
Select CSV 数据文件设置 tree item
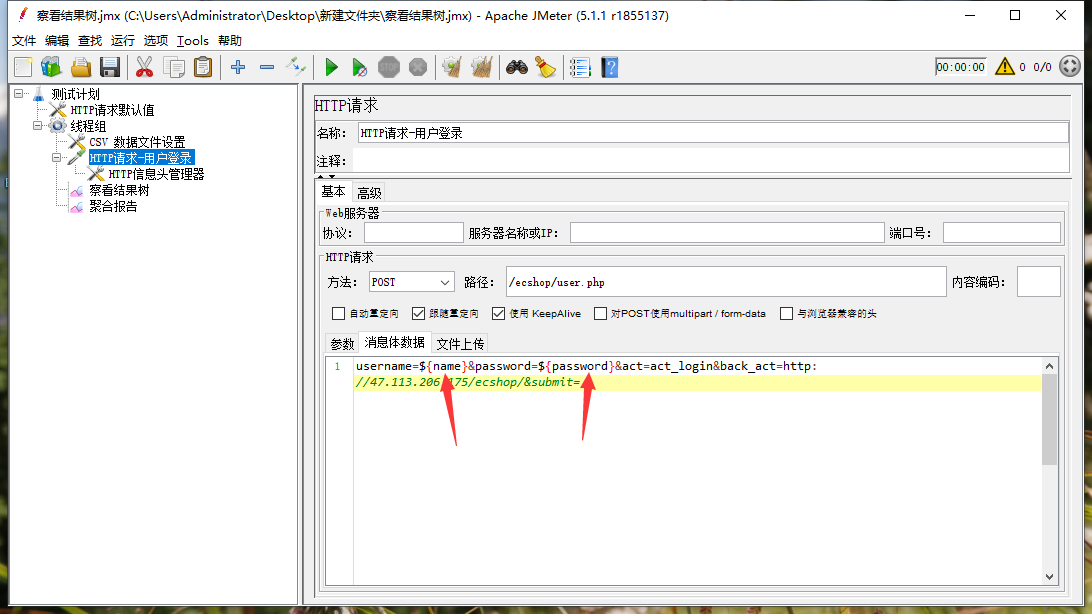tap(137, 142)
